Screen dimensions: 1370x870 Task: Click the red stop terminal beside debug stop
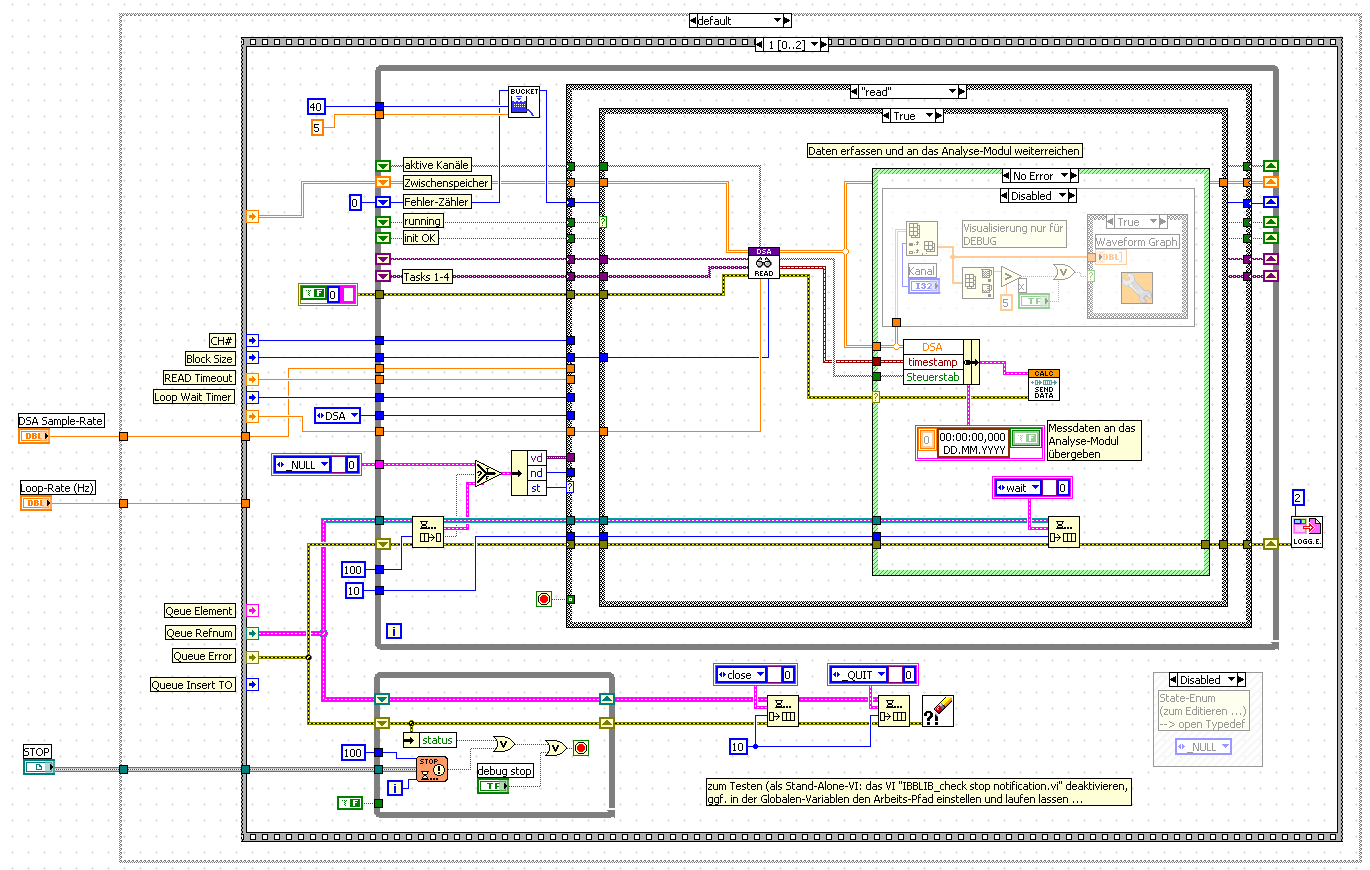coord(581,747)
